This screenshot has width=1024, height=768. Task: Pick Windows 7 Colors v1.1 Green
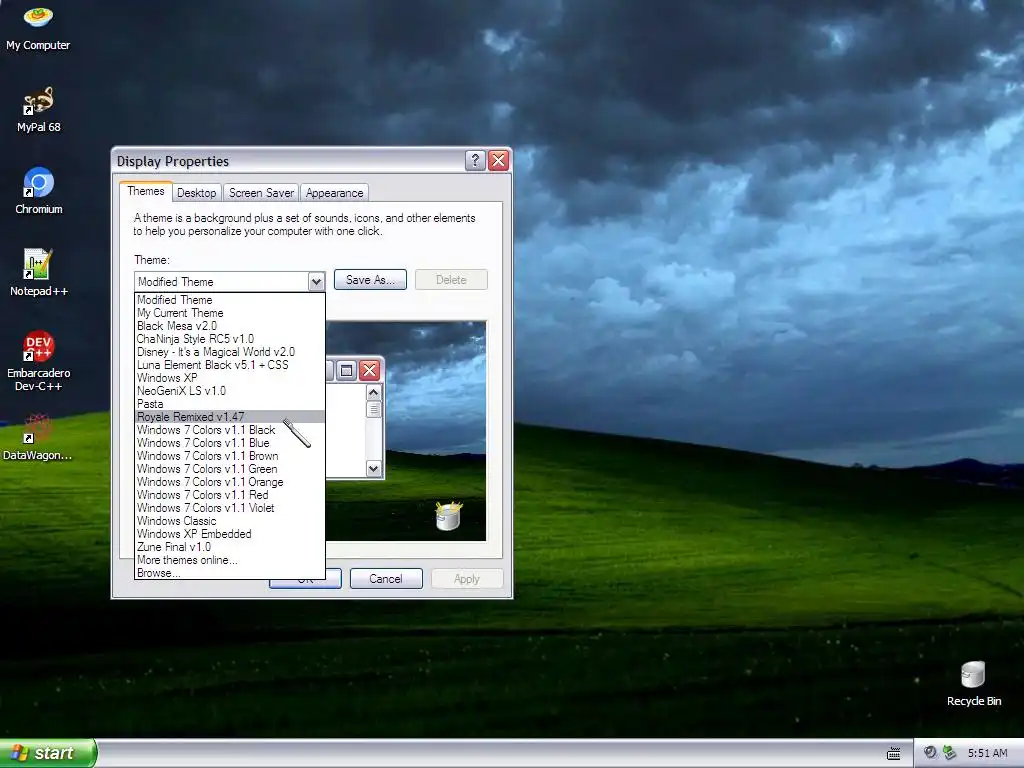230,469
